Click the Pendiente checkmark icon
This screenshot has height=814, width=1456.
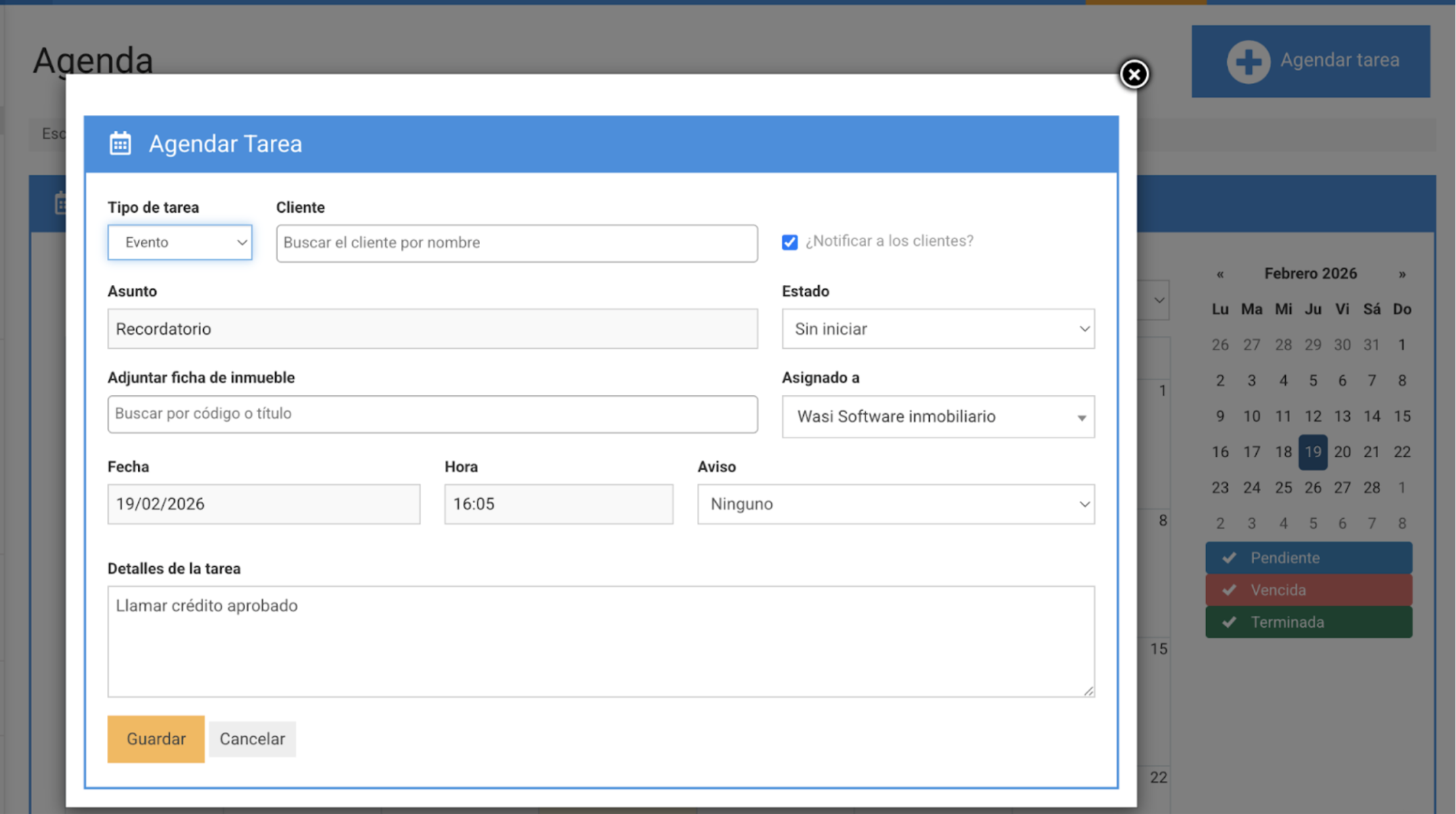(1229, 558)
